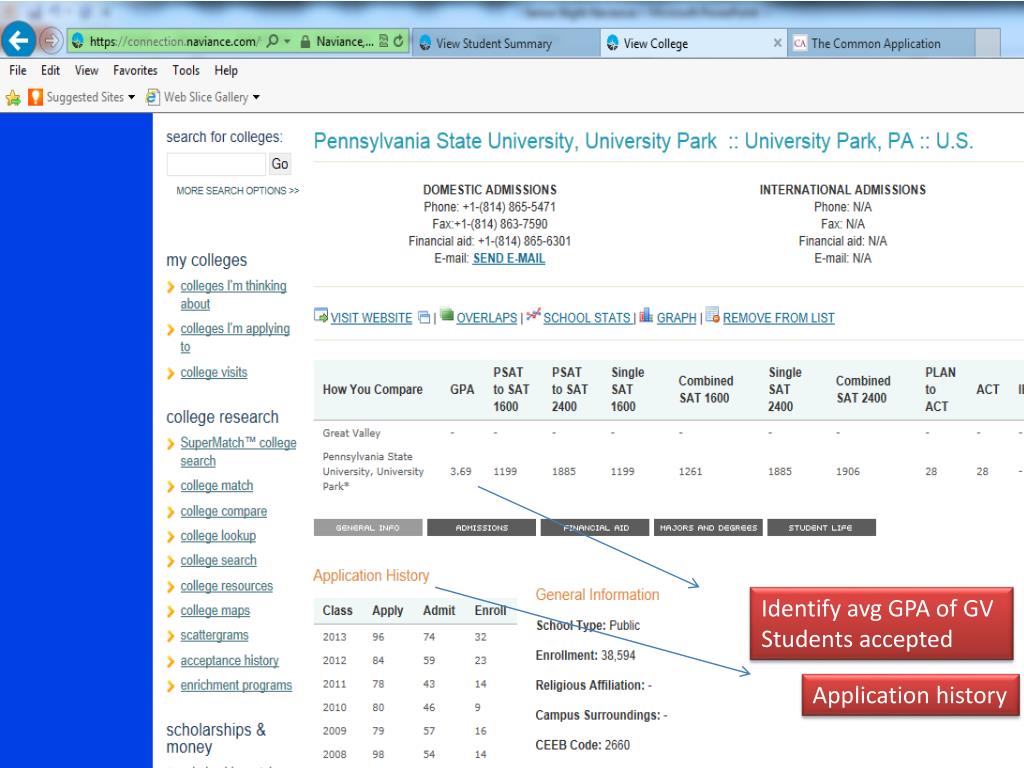Switch to the View Student Summary tab

point(506,43)
